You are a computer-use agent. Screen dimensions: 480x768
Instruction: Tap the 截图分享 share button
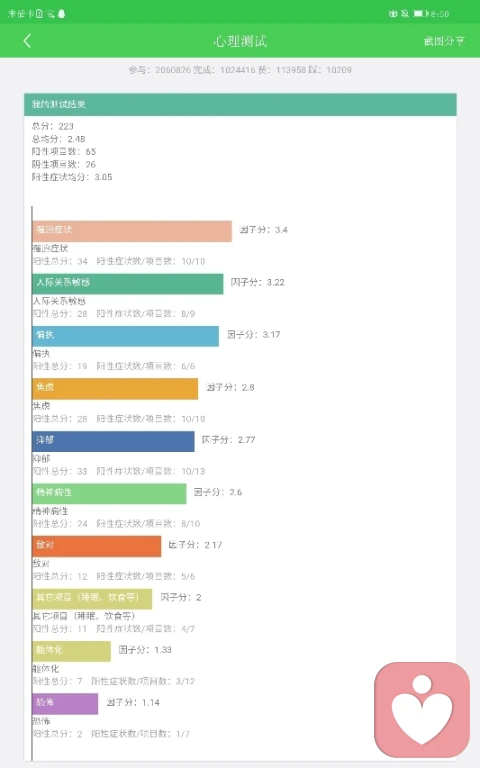coord(444,41)
